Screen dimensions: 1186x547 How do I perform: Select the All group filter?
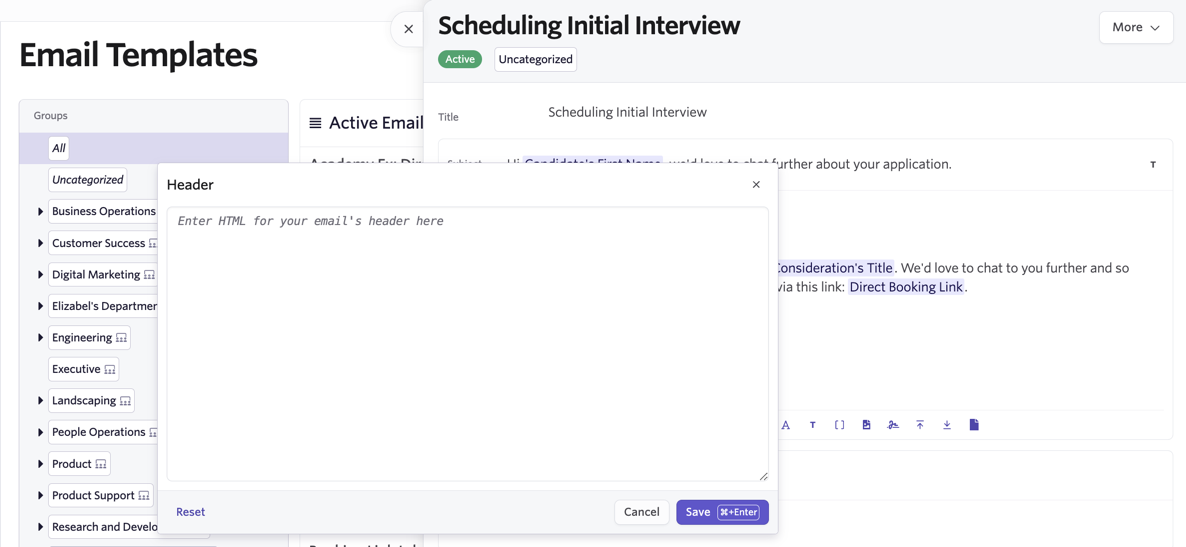point(59,148)
